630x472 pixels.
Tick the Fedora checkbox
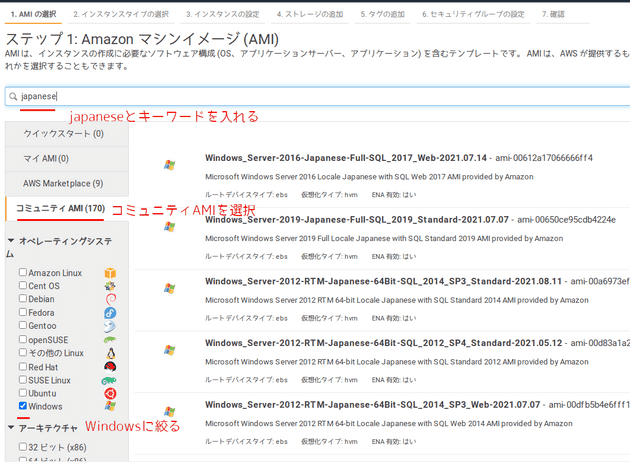pos(23,312)
